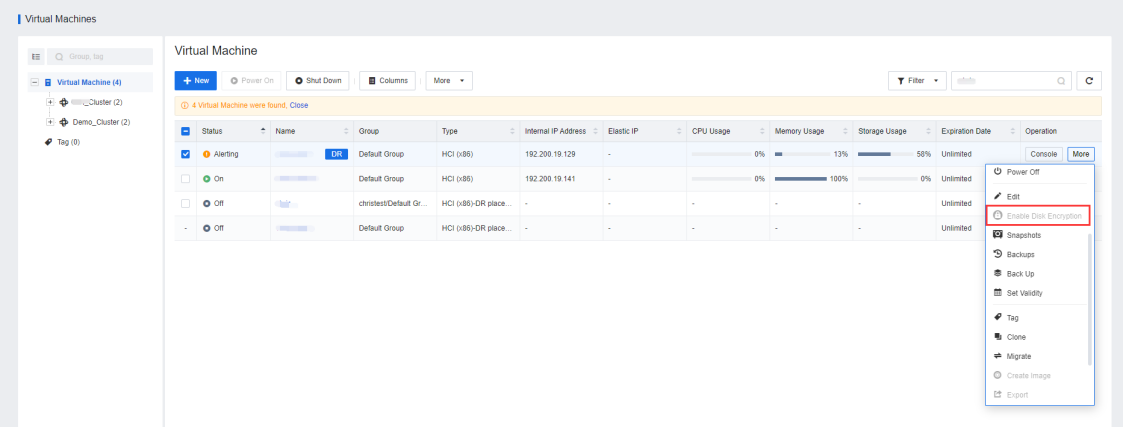1123x427 pixels.
Task: Click the Power On toolbar button
Action: point(251,81)
